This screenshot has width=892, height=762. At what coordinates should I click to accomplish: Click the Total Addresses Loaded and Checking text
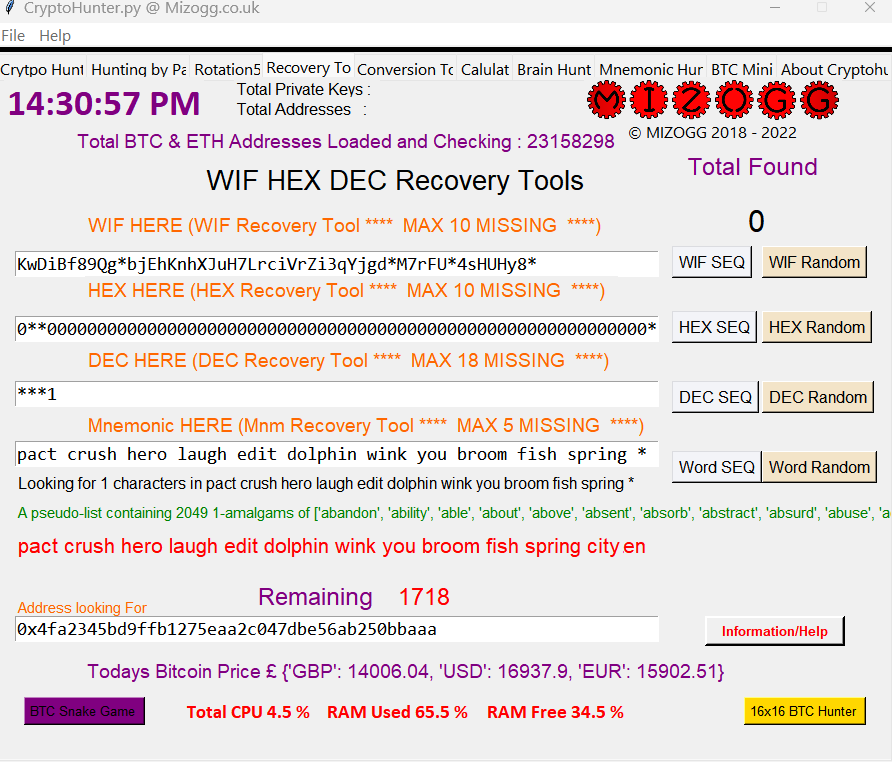pyautogui.click(x=346, y=141)
